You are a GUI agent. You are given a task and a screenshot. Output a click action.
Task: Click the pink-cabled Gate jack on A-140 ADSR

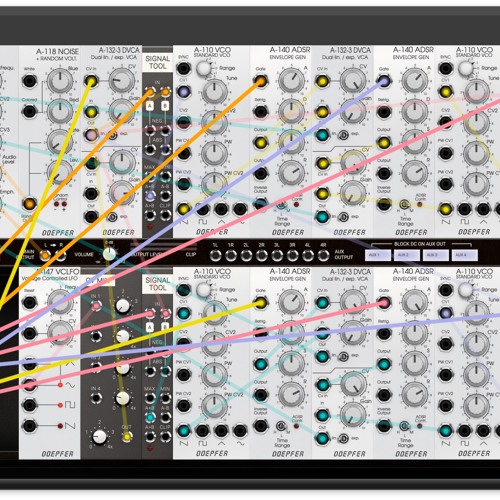click(x=384, y=303)
